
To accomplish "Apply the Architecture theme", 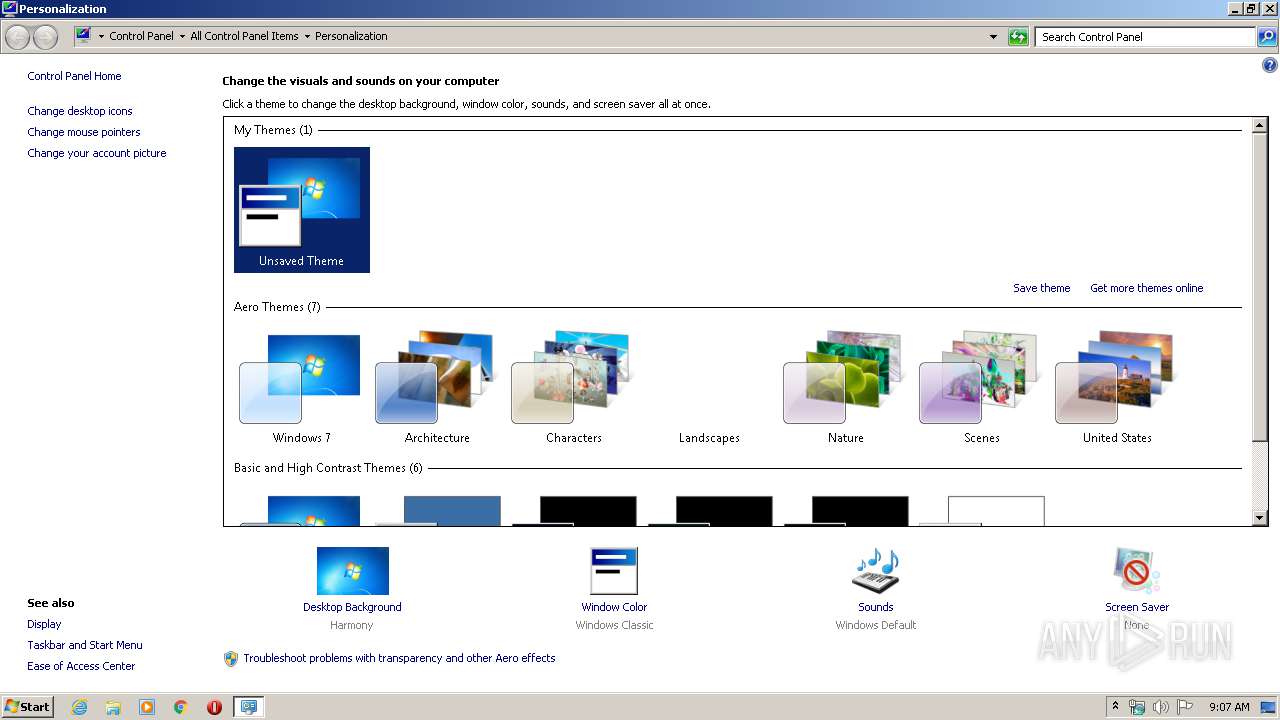I will pos(437,389).
